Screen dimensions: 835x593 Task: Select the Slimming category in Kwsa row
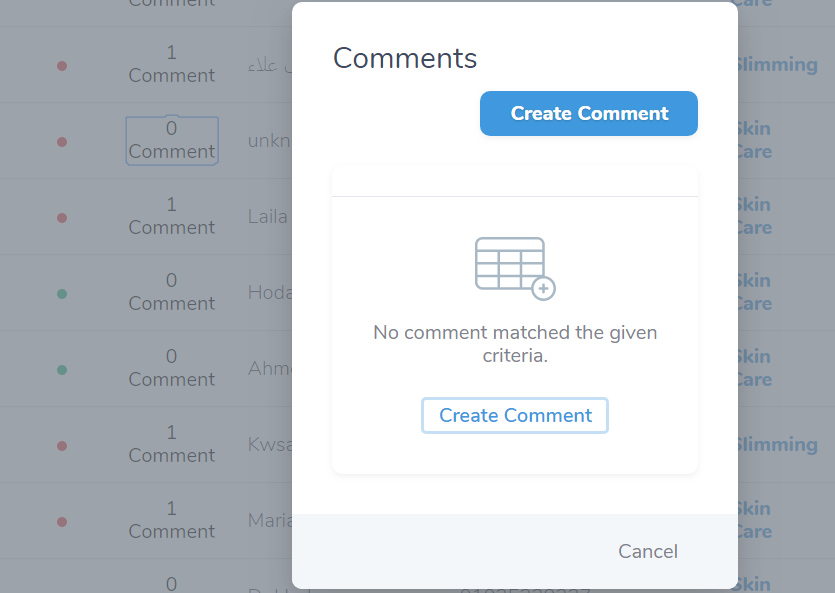[776, 444]
